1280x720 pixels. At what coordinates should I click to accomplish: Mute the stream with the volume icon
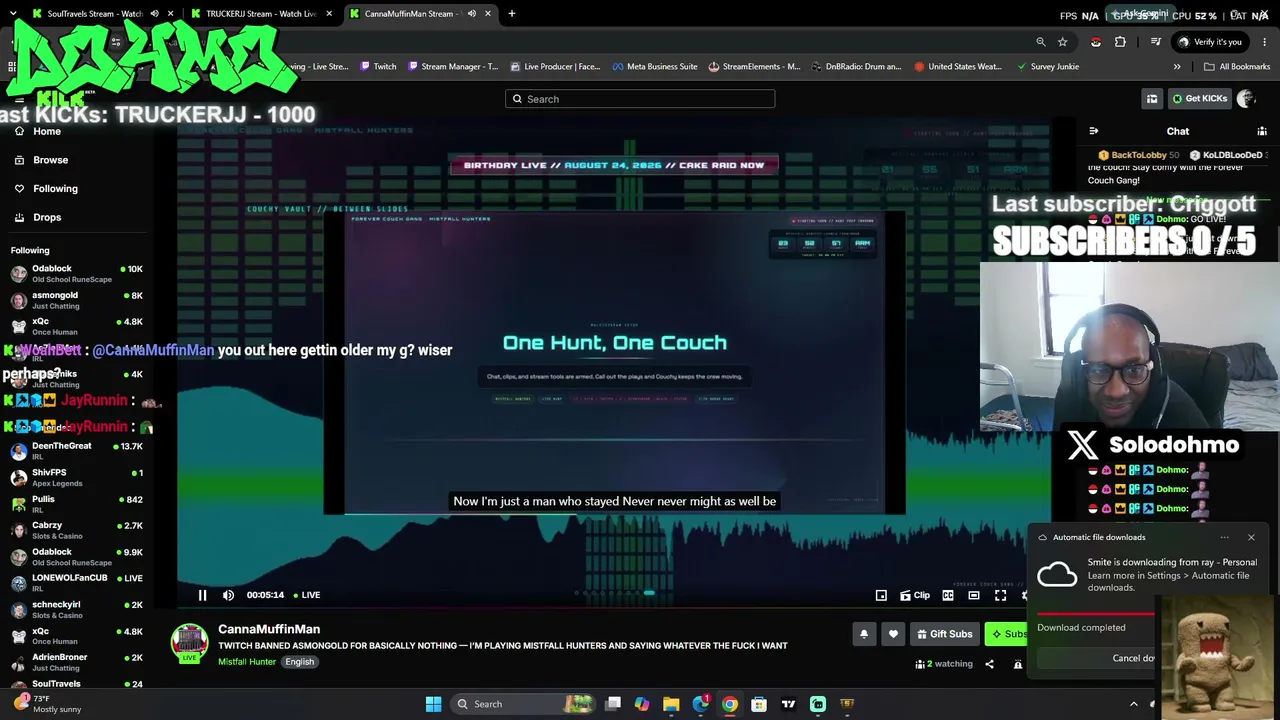[228, 595]
